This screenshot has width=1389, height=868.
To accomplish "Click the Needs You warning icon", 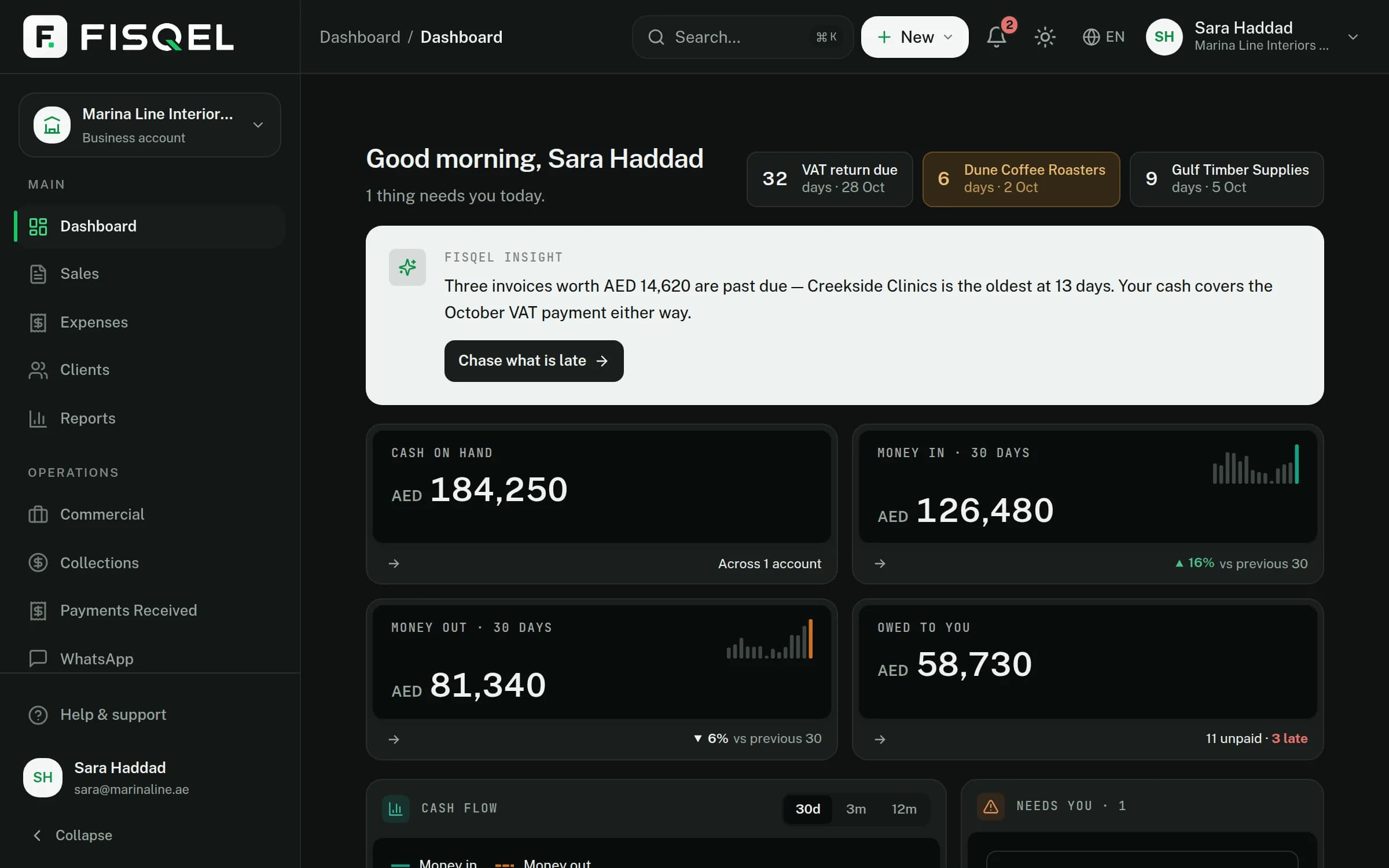I will pyautogui.click(x=991, y=806).
